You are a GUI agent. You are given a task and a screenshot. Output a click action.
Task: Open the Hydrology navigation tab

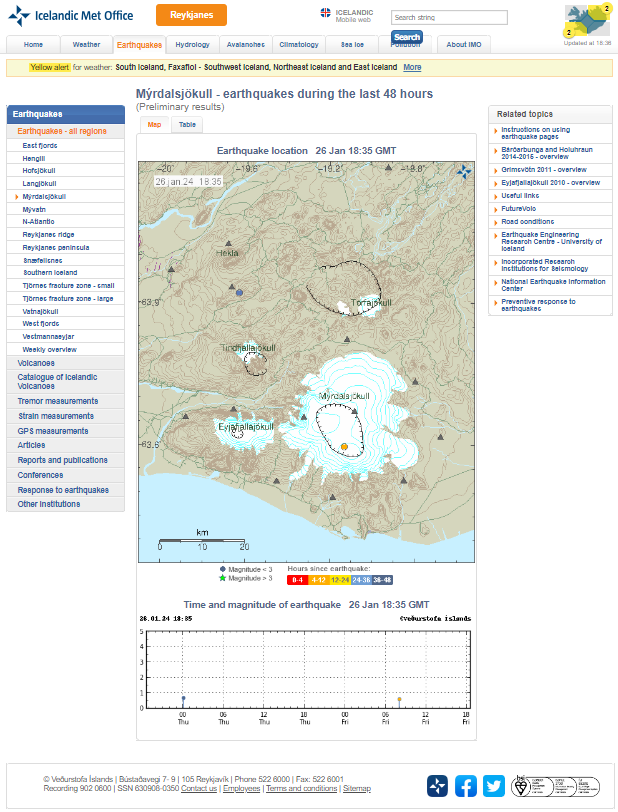pyautogui.click(x=192, y=45)
